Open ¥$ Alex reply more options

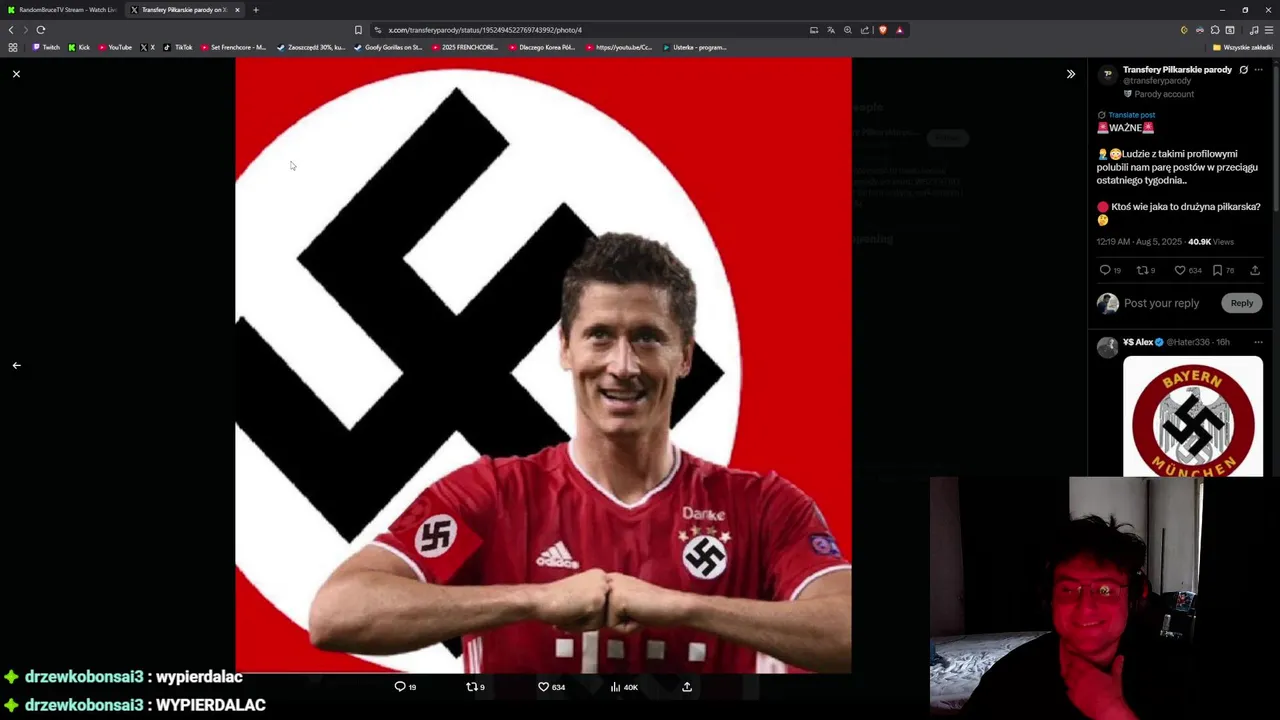tap(1258, 342)
